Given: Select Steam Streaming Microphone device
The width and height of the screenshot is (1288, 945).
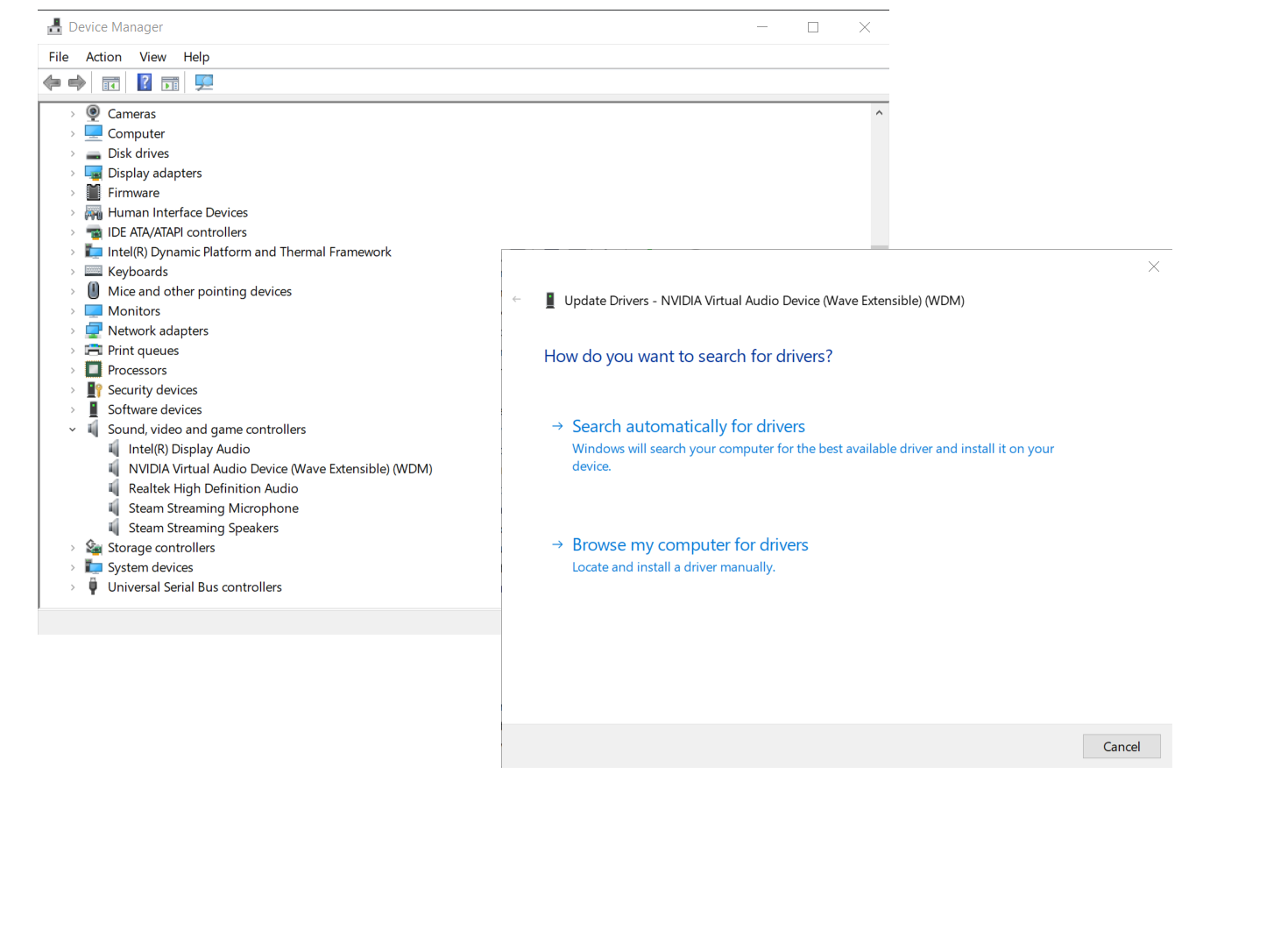Looking at the screenshot, I should pos(214,508).
